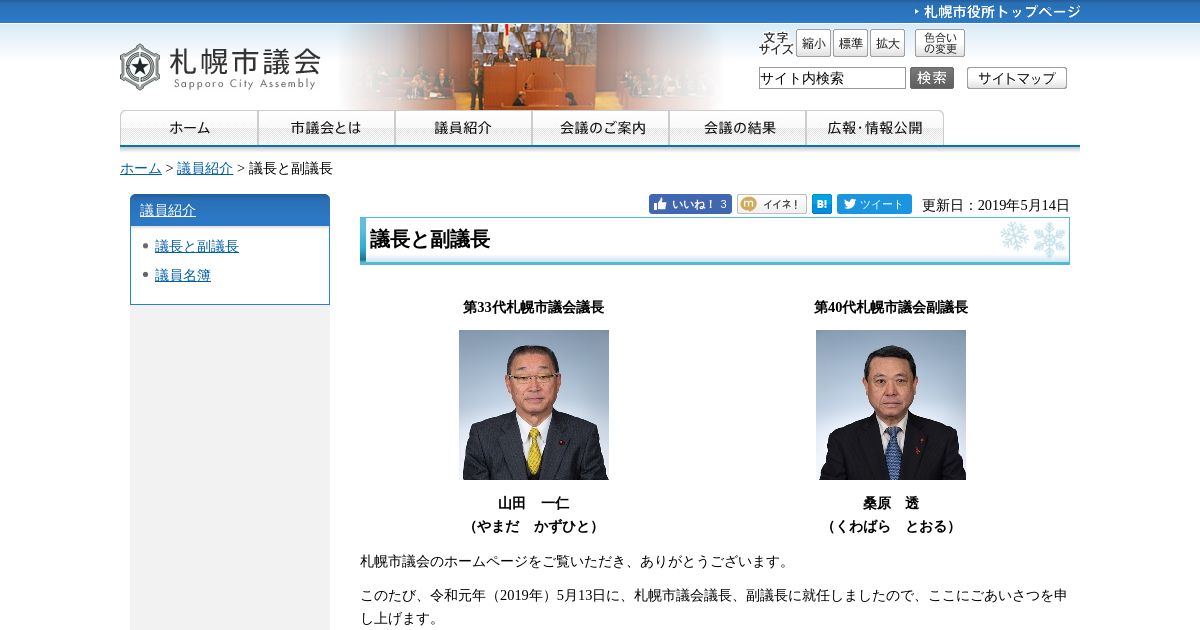
Task: Click the portrait of 山田 一仁
Action: coord(534,405)
